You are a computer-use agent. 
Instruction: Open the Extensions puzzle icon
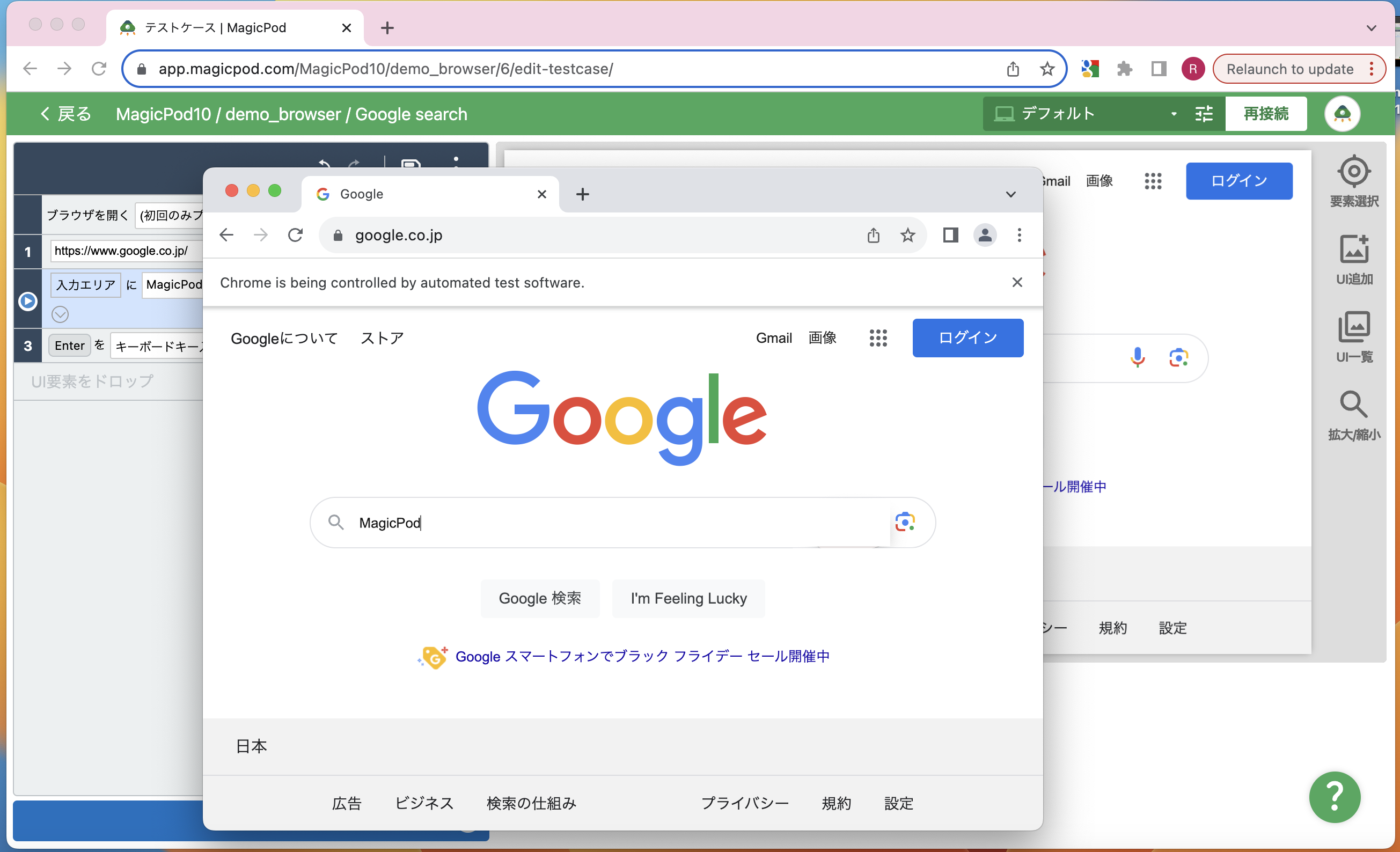[x=1124, y=69]
